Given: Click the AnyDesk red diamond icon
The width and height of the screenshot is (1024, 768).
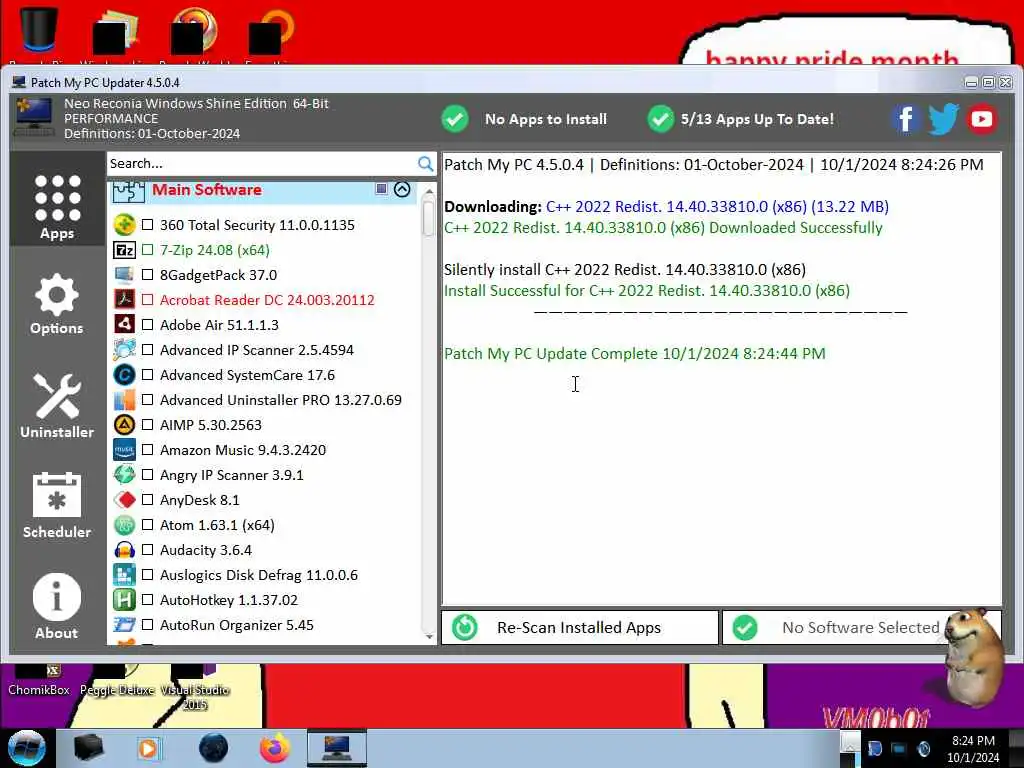Looking at the screenshot, I should tap(124, 500).
